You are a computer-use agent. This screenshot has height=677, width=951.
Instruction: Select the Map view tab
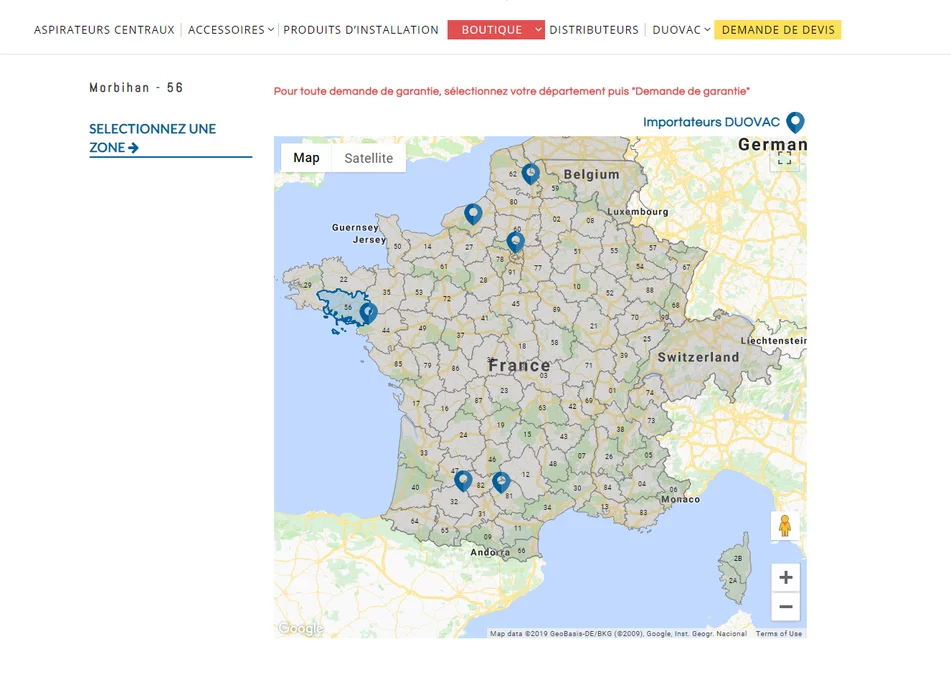pyautogui.click(x=306, y=158)
